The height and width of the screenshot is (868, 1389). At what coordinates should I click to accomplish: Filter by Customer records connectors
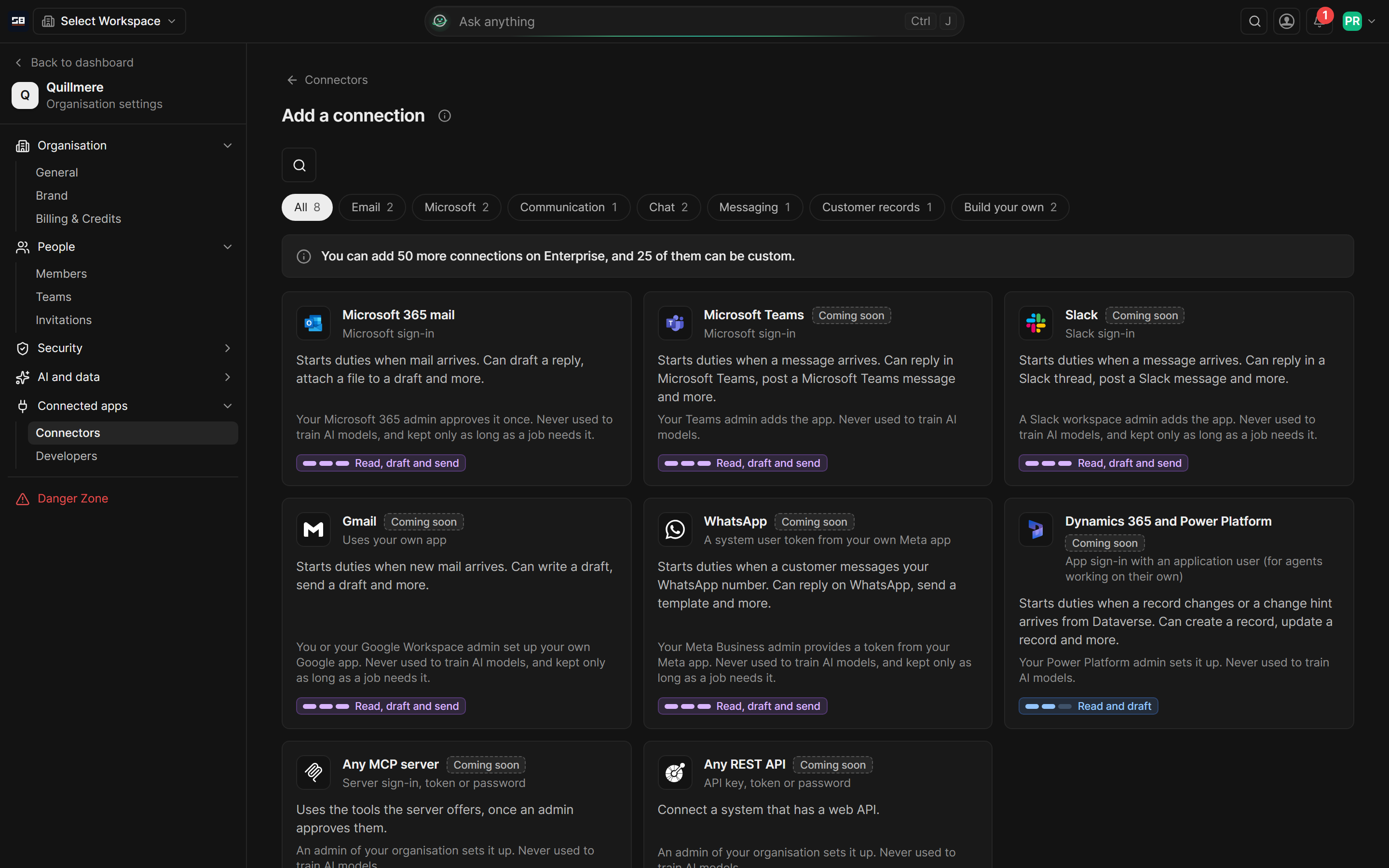coord(877,207)
